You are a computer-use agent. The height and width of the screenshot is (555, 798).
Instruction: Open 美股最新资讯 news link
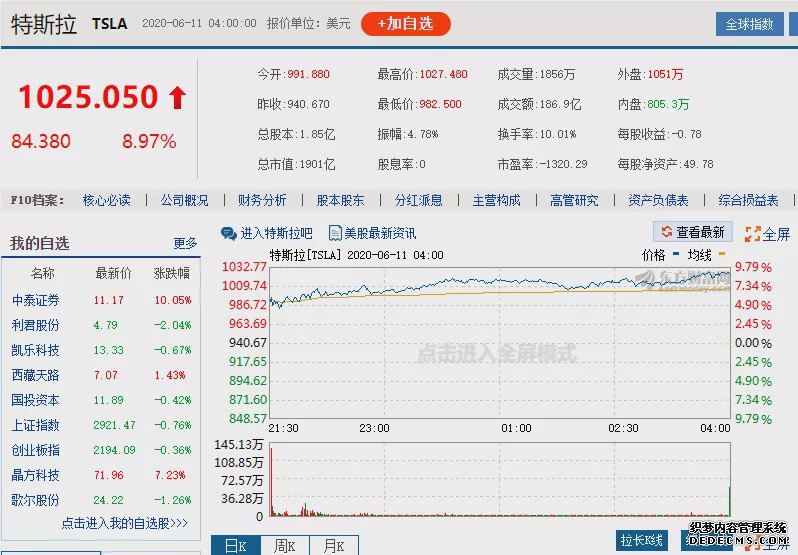(380, 233)
